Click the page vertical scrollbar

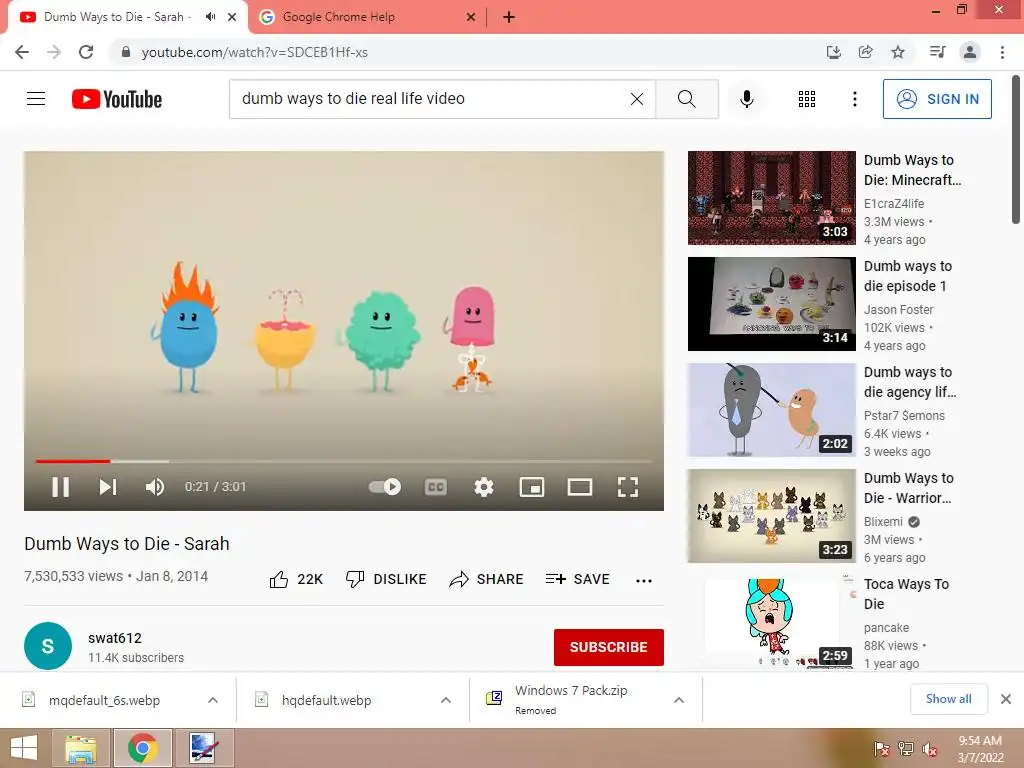[x=1016, y=150]
